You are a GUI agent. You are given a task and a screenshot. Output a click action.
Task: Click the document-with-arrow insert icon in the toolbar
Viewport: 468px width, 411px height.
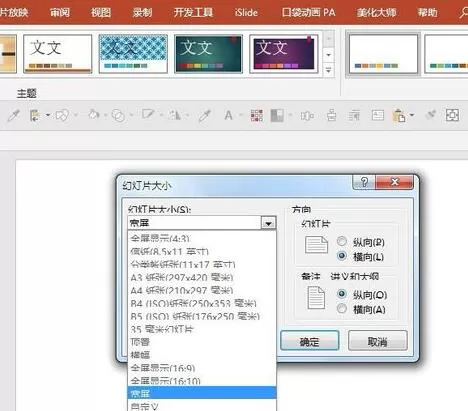coord(35,115)
